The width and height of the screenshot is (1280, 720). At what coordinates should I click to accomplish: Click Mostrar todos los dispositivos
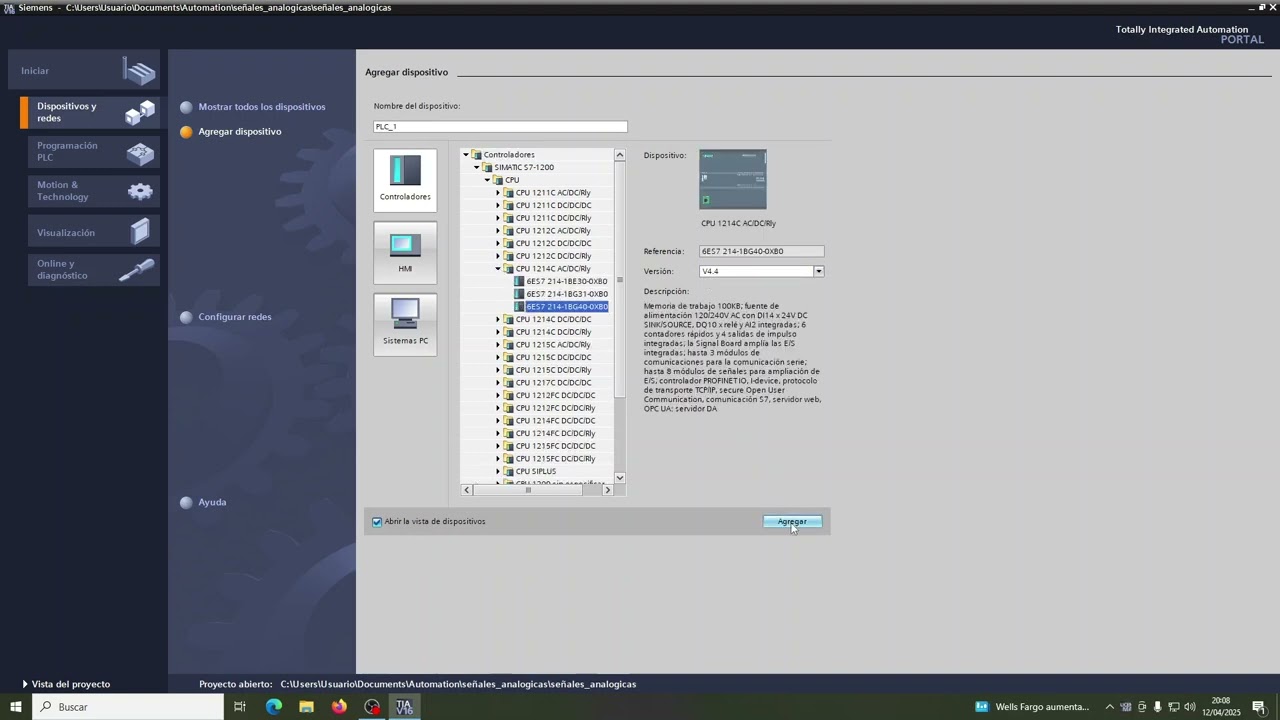262,107
